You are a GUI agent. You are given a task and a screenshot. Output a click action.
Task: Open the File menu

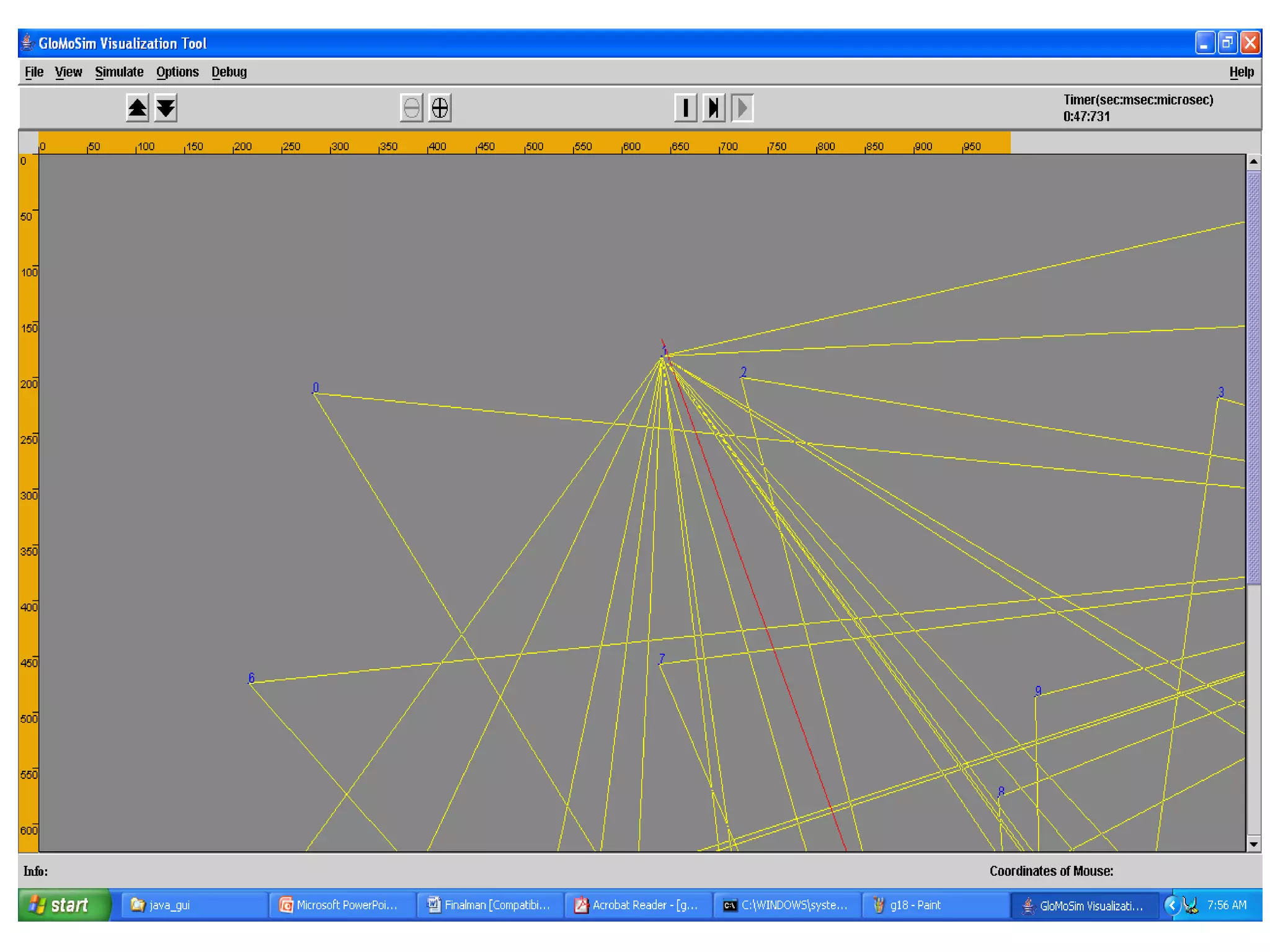[33, 72]
